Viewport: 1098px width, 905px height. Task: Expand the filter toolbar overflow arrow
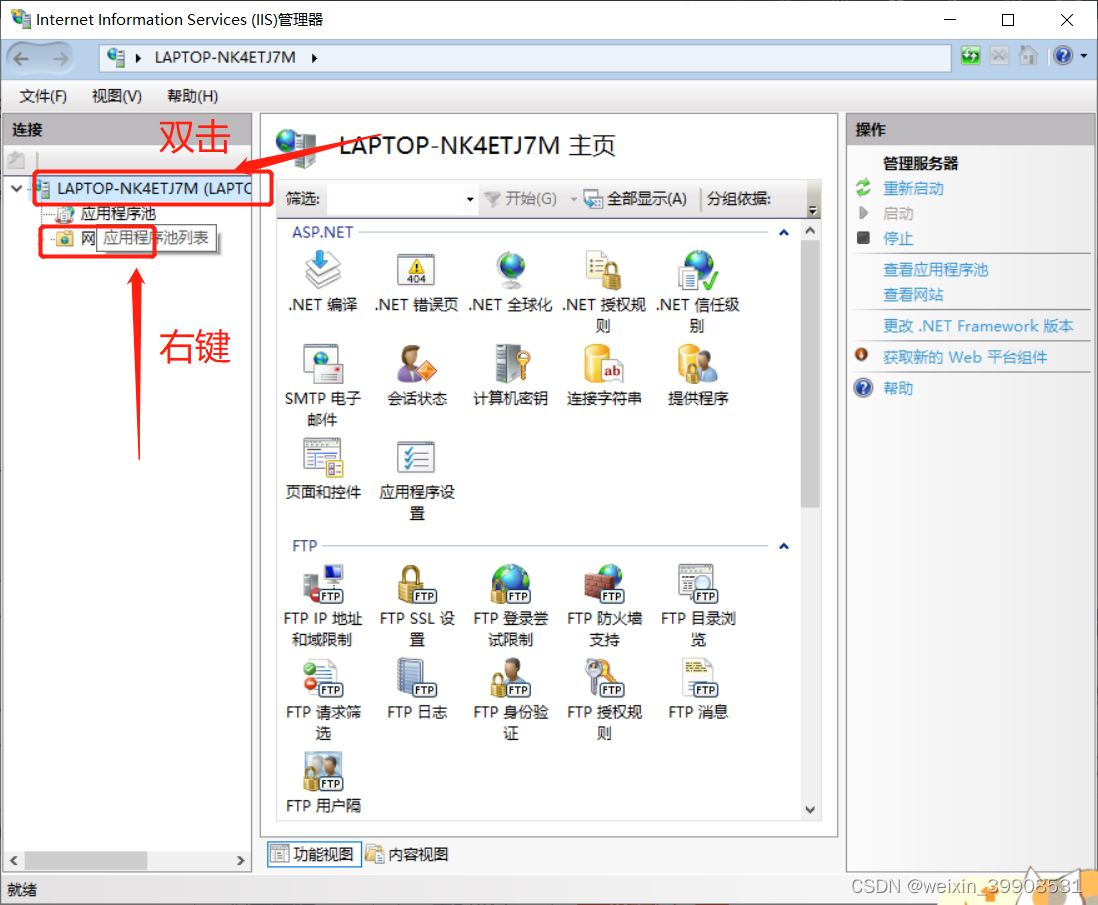point(812,209)
